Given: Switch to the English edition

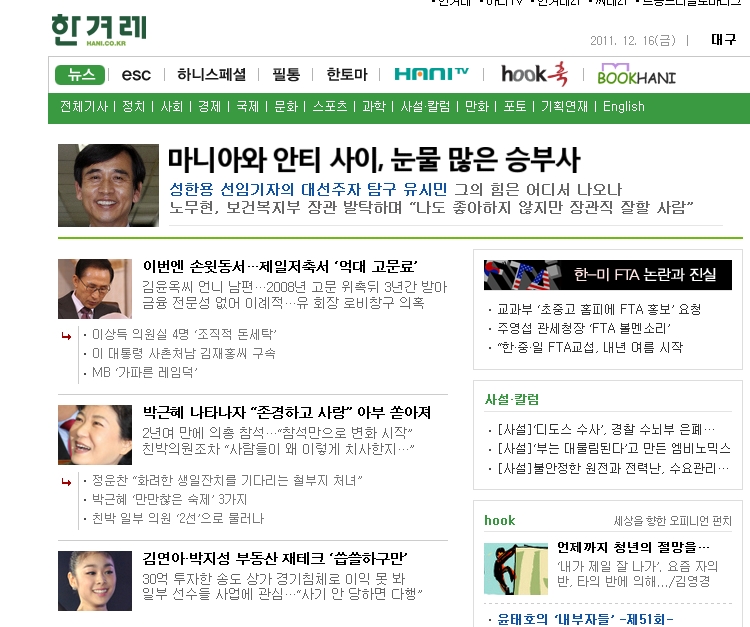Looking at the screenshot, I should (x=624, y=107).
